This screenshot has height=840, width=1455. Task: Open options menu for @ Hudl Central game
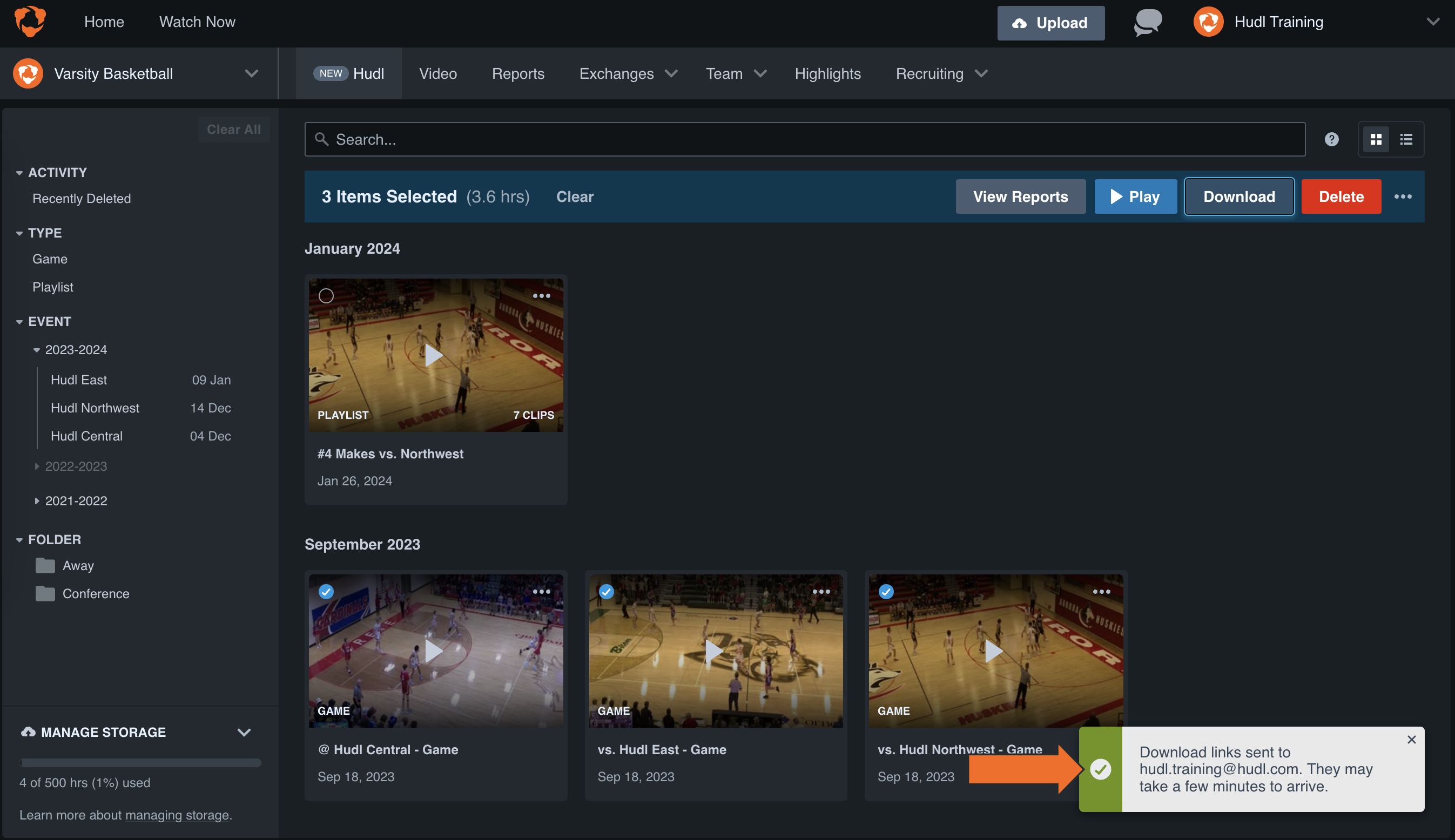pos(541,591)
